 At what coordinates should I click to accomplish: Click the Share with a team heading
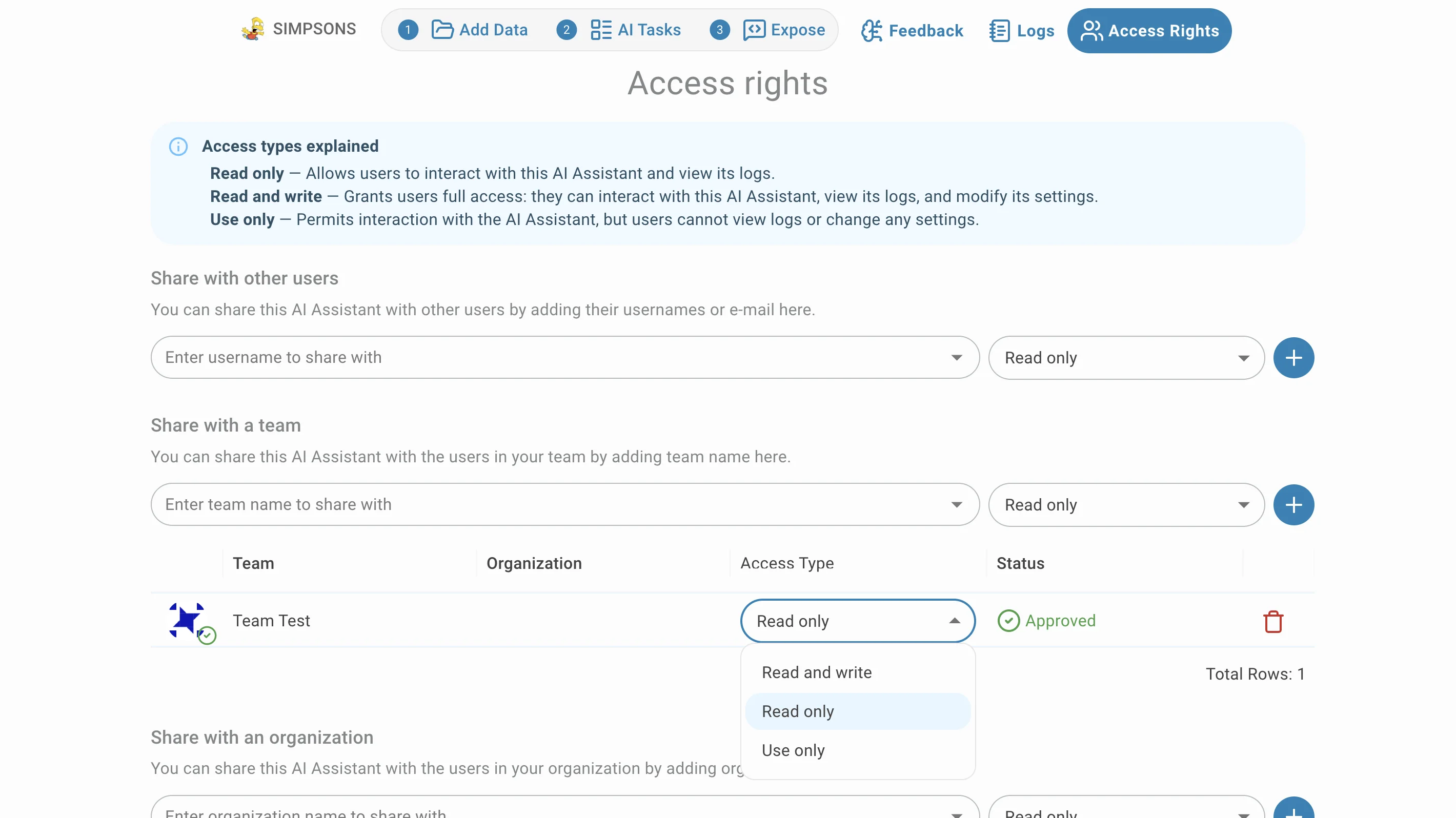point(226,425)
